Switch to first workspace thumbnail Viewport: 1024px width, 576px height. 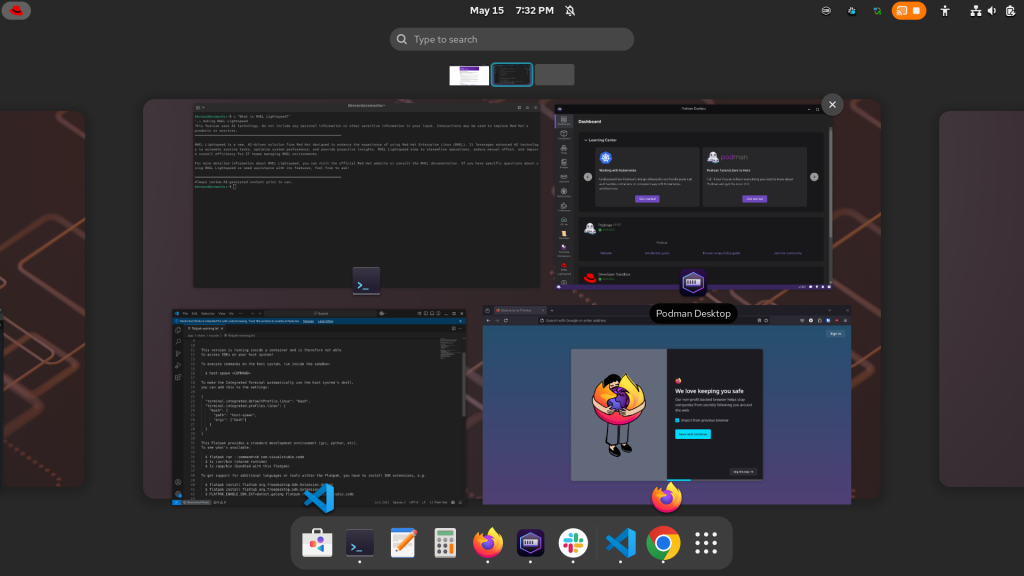click(x=469, y=75)
